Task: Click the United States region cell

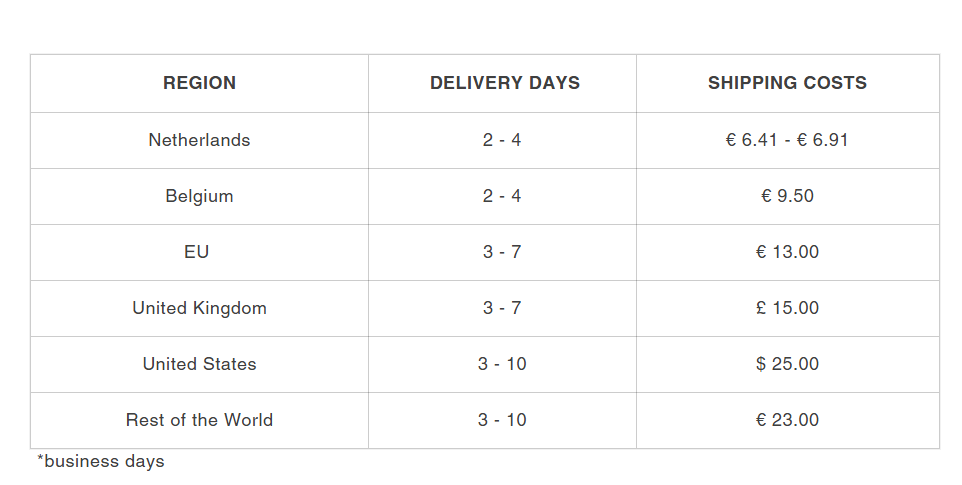Action: pyautogui.click(x=199, y=364)
